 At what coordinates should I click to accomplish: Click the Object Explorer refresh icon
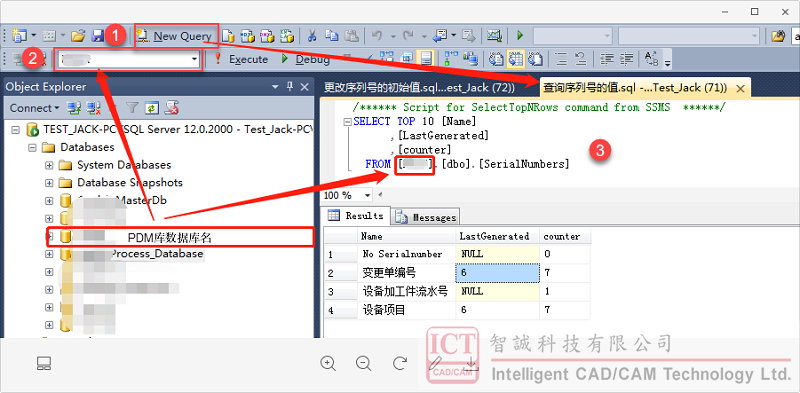(152, 108)
